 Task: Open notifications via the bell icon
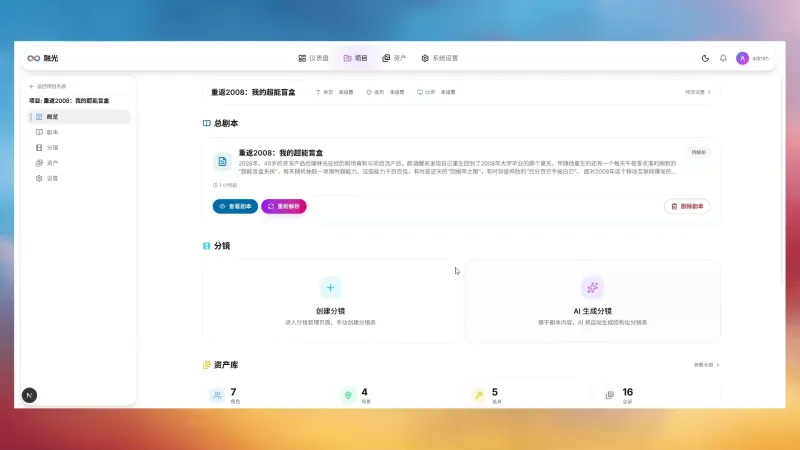[723, 58]
